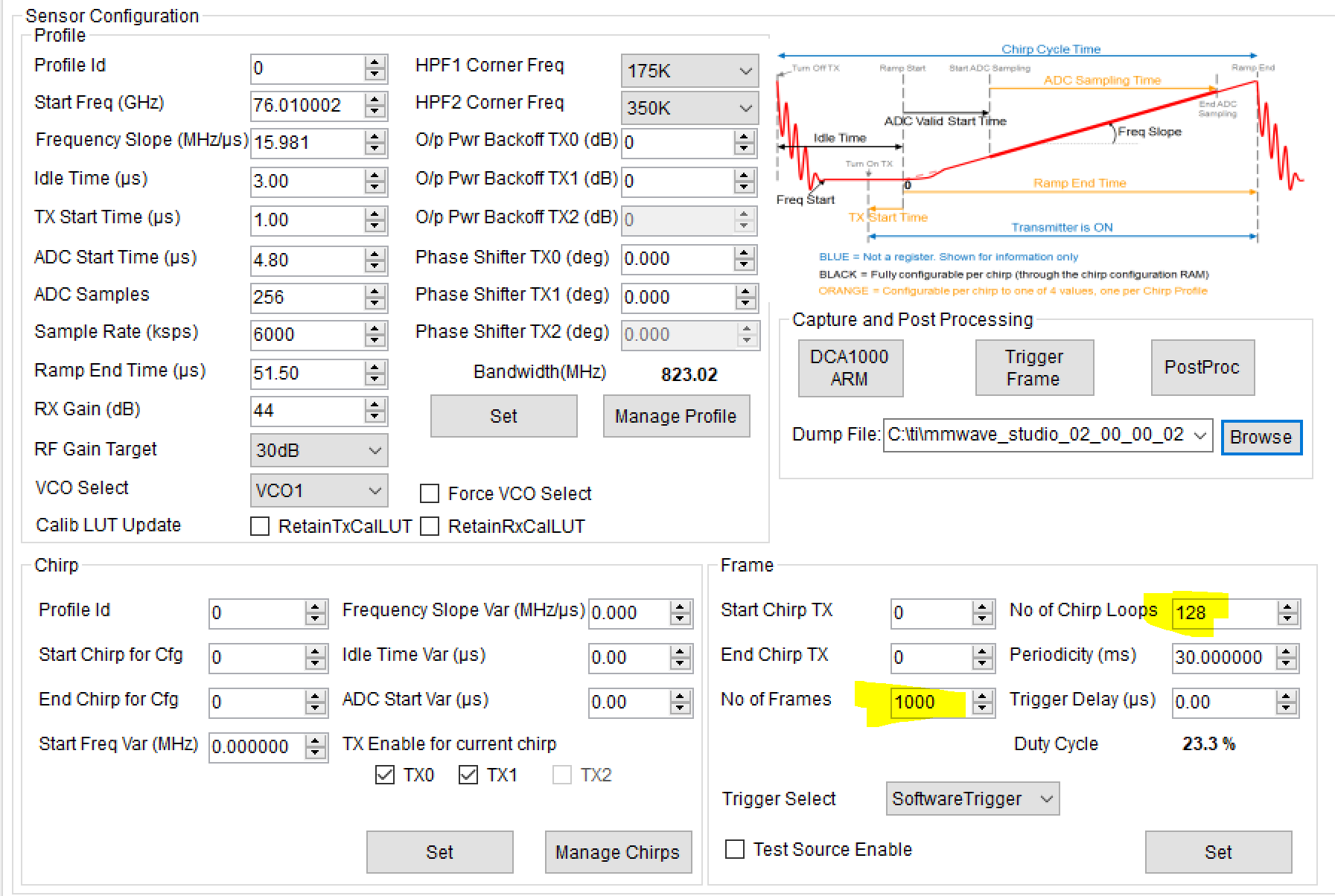
Task: Expand RF Gain Target 30dB dropdown
Action: pyautogui.click(x=319, y=450)
